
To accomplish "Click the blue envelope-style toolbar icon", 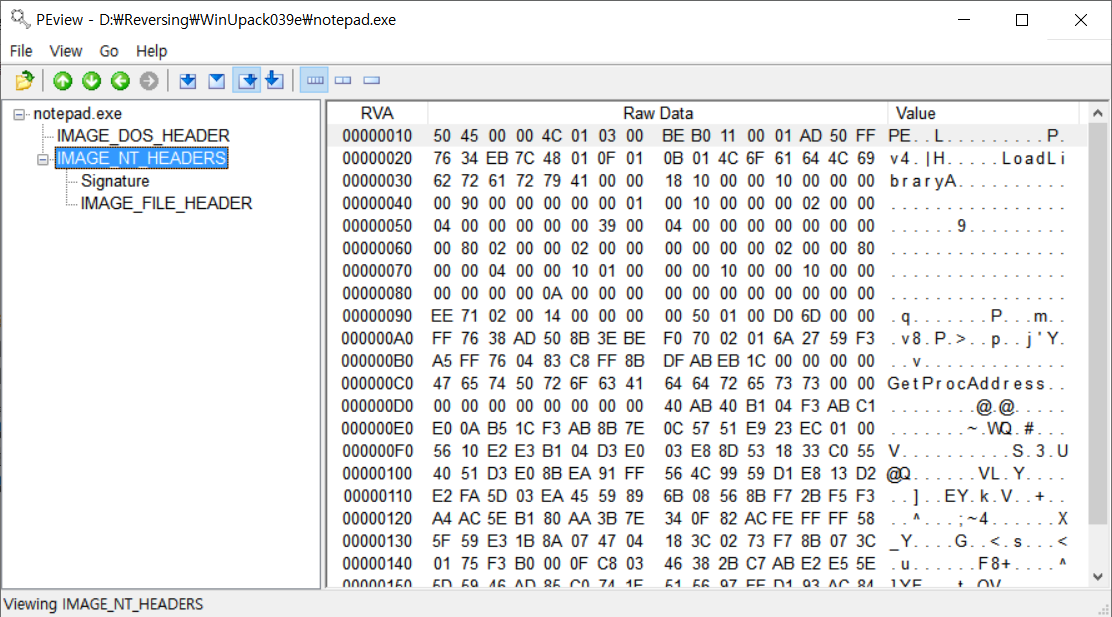I will tap(216, 81).
